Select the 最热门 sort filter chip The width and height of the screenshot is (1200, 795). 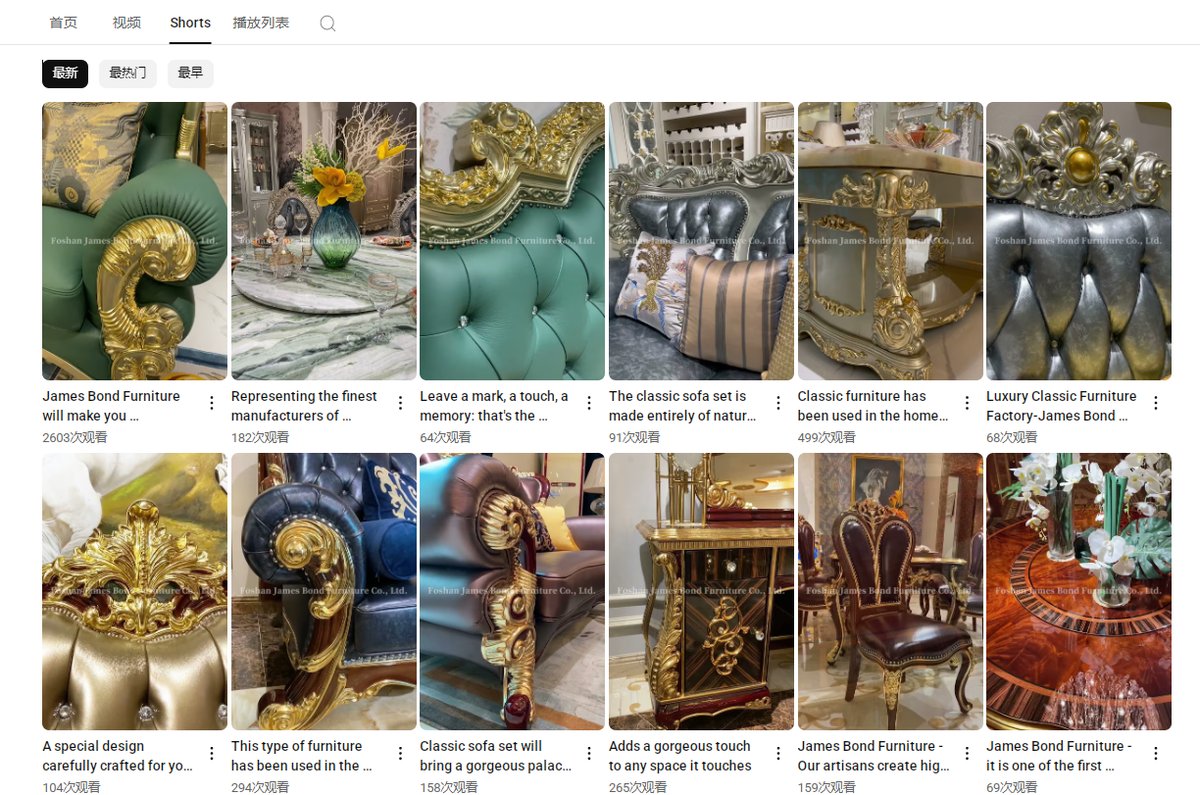pos(127,73)
